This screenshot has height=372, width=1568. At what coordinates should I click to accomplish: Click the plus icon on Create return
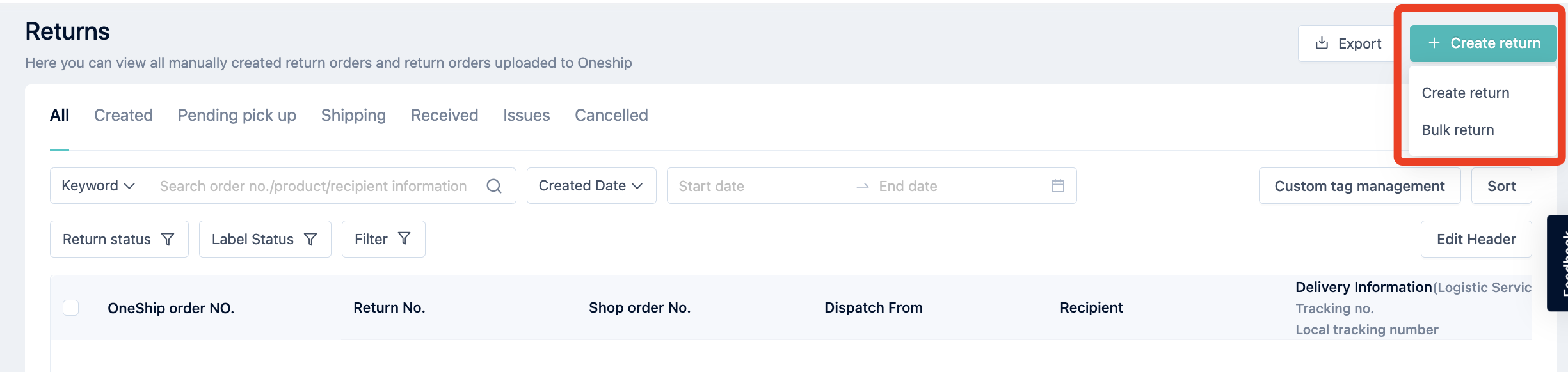pyautogui.click(x=1434, y=43)
